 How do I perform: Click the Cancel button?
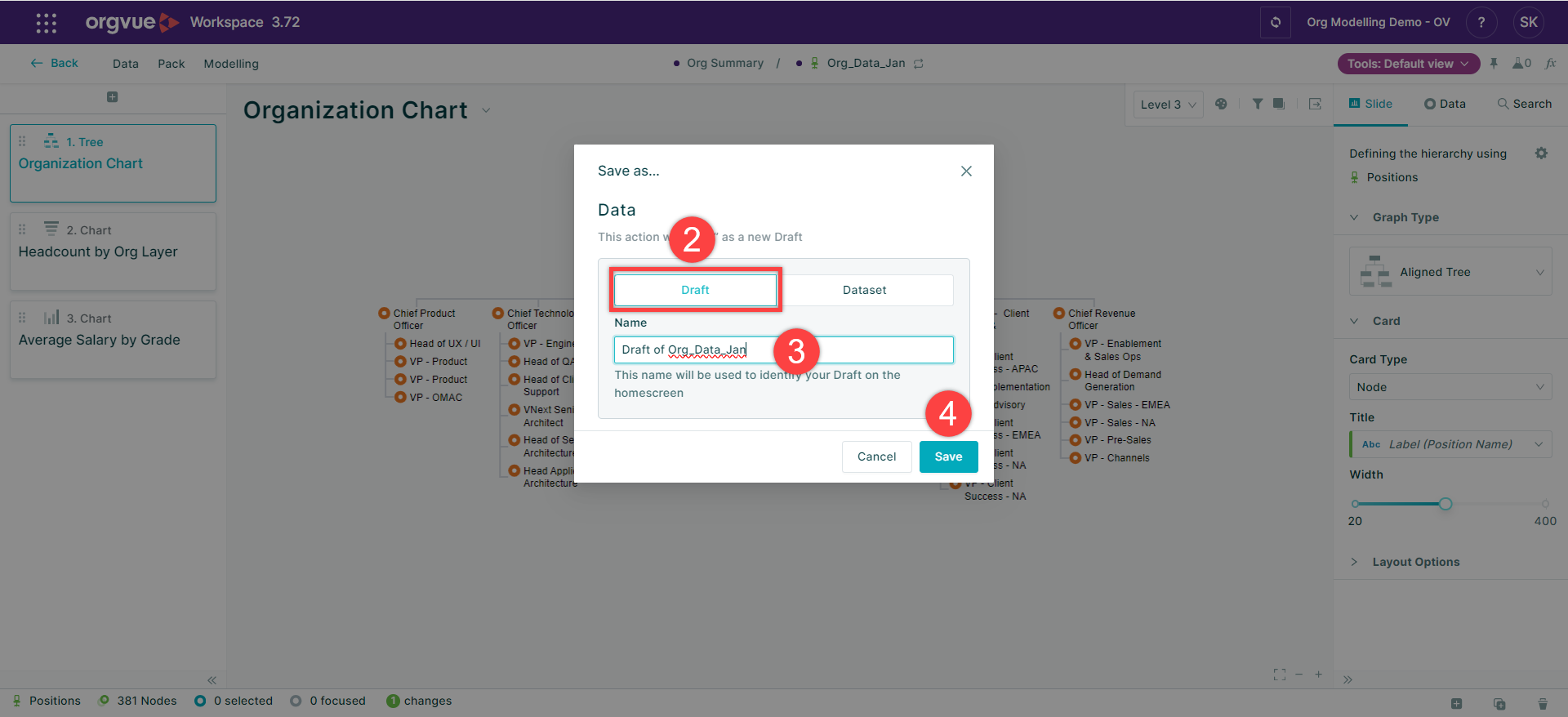pos(876,456)
